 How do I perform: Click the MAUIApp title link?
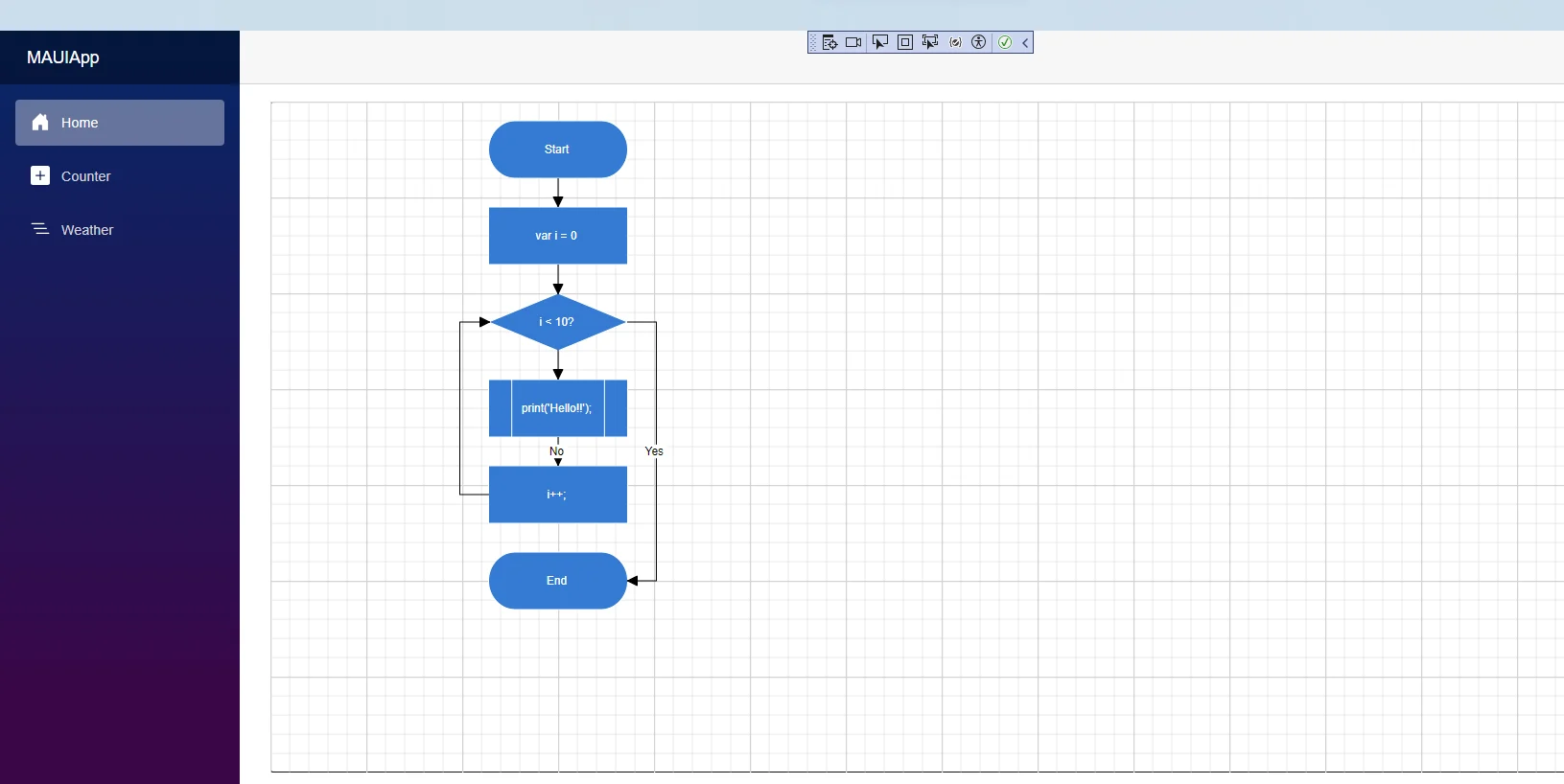[63, 58]
